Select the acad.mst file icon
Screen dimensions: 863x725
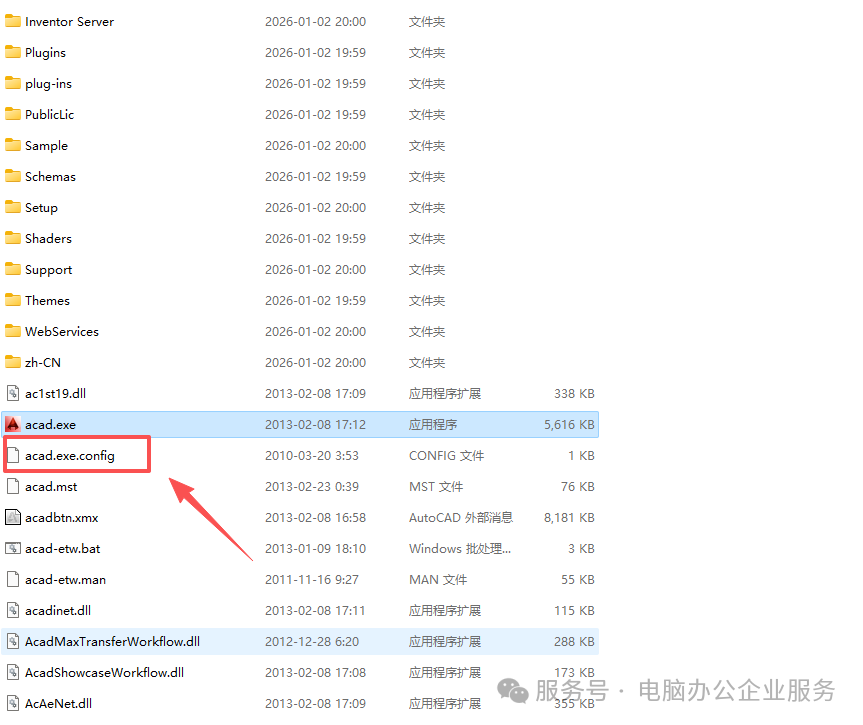[x=13, y=486]
